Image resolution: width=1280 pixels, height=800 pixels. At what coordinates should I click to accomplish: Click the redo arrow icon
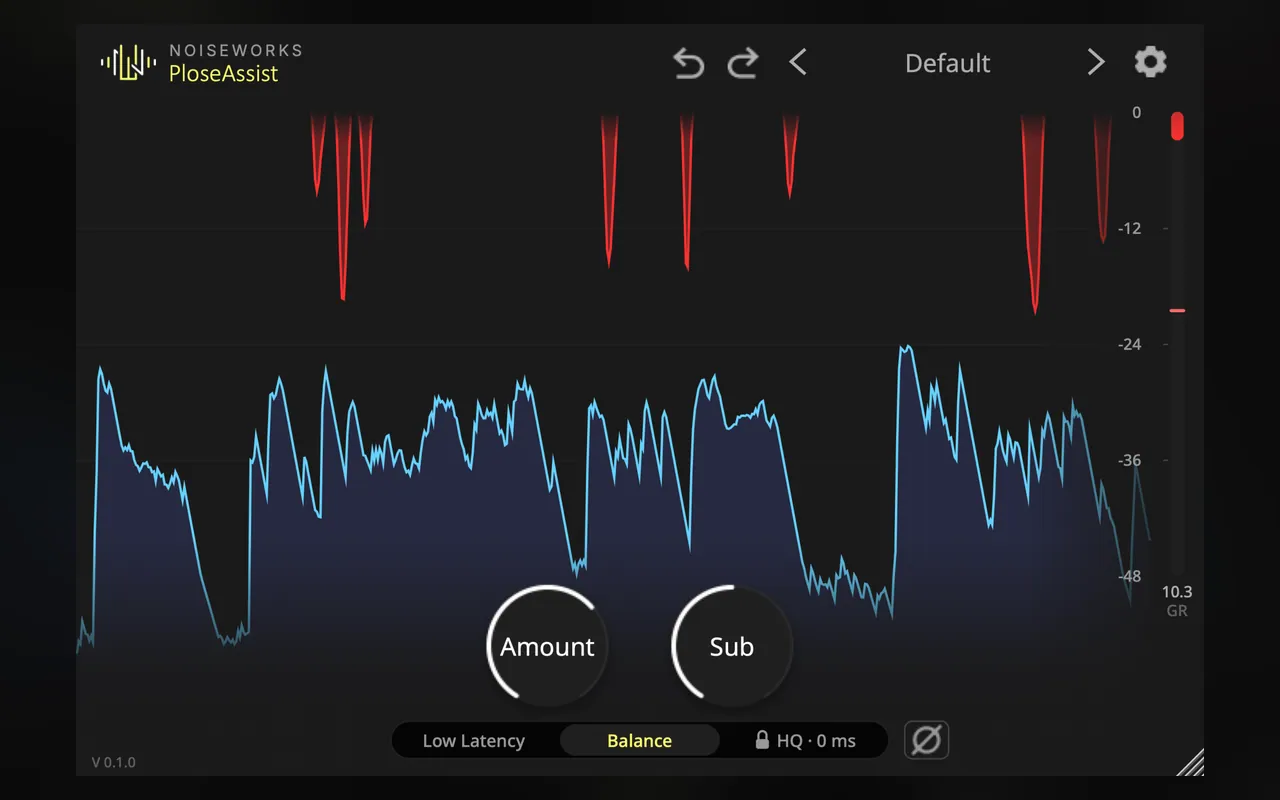click(x=742, y=64)
